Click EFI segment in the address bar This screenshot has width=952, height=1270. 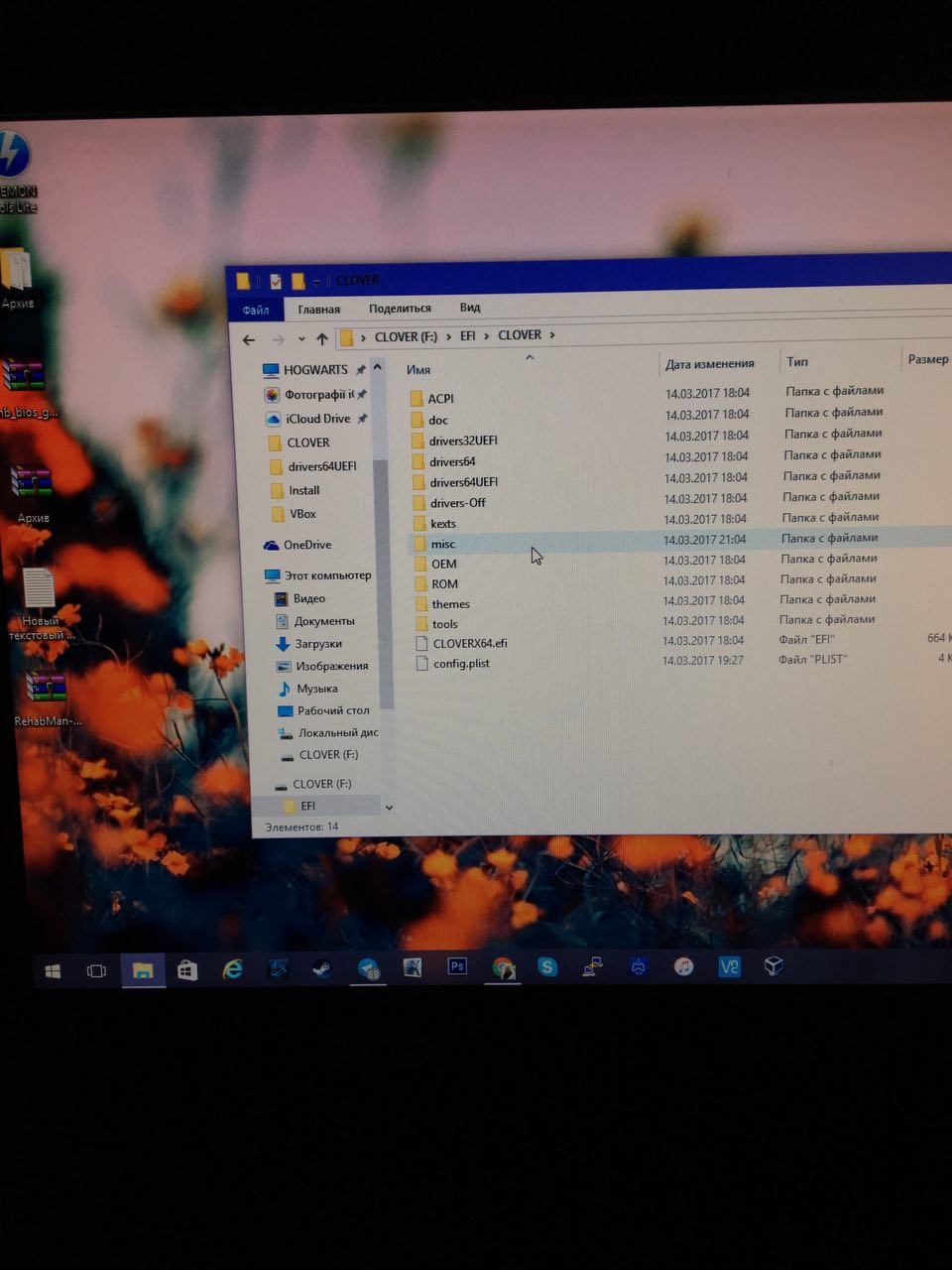[x=468, y=336]
